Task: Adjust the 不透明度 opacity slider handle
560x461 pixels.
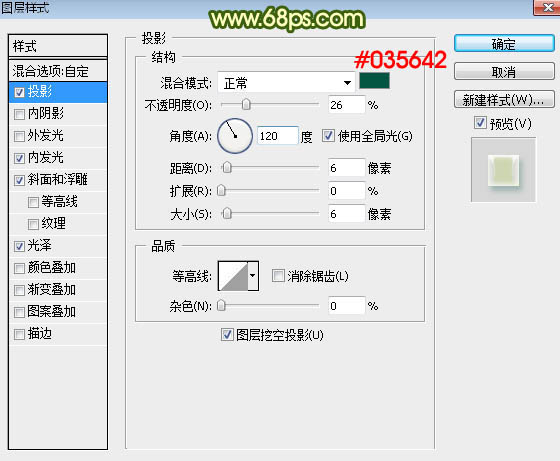Action: tap(246, 105)
